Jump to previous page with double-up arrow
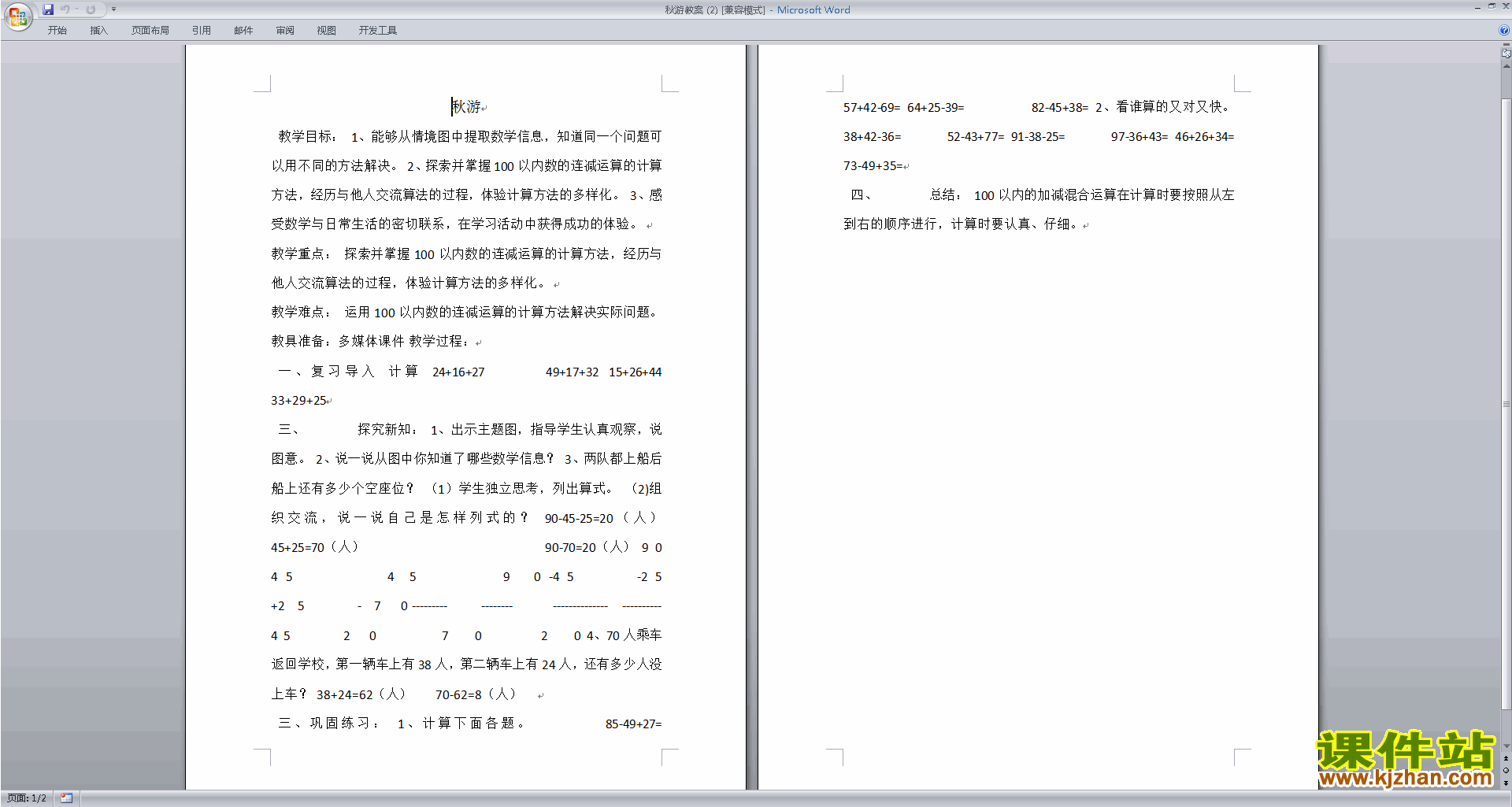Image resolution: width=1512 pixels, height=807 pixels. point(1506,758)
